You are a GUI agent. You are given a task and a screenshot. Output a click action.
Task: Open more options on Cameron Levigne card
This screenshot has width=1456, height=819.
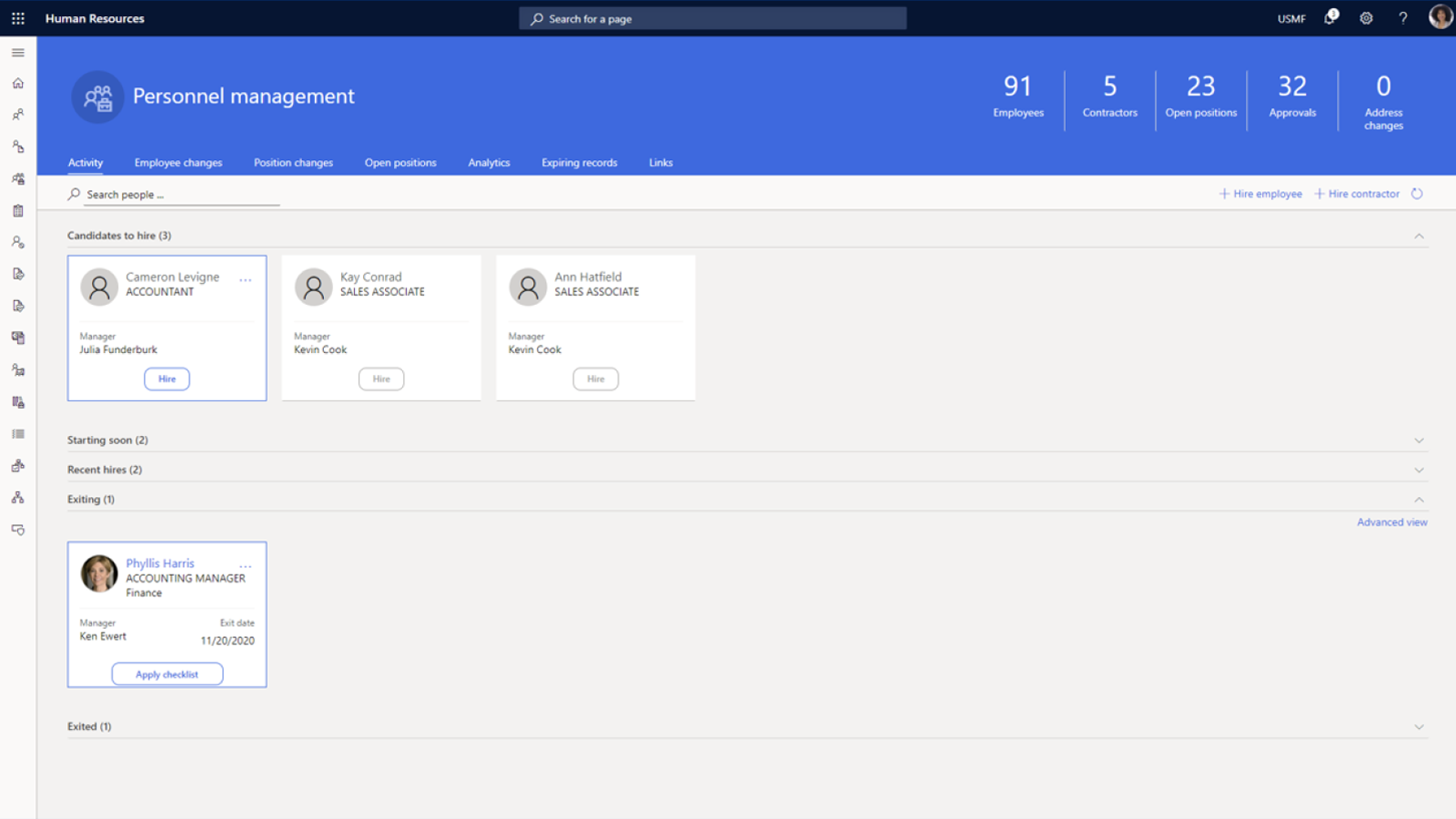pos(246,280)
